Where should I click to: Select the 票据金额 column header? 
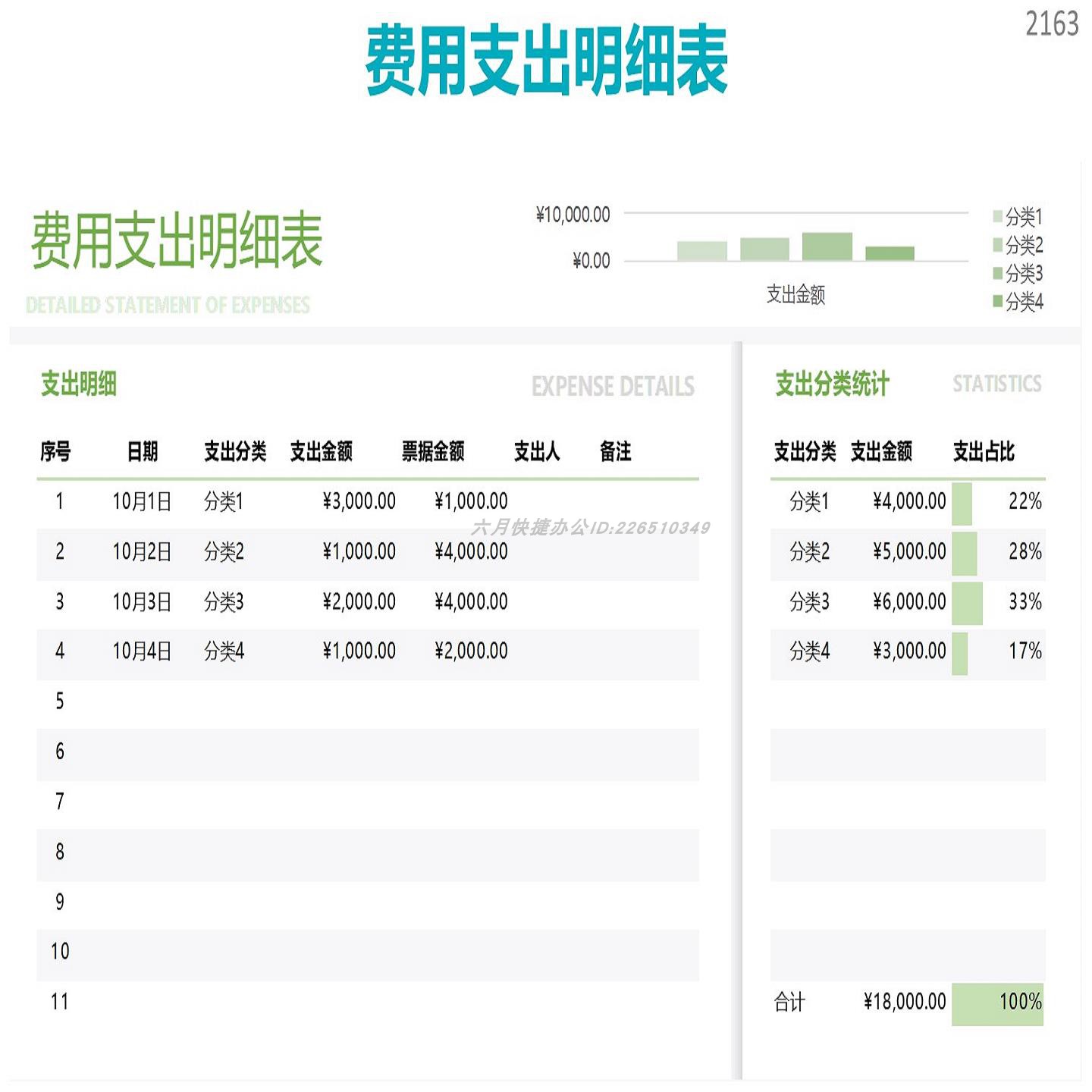point(433,452)
